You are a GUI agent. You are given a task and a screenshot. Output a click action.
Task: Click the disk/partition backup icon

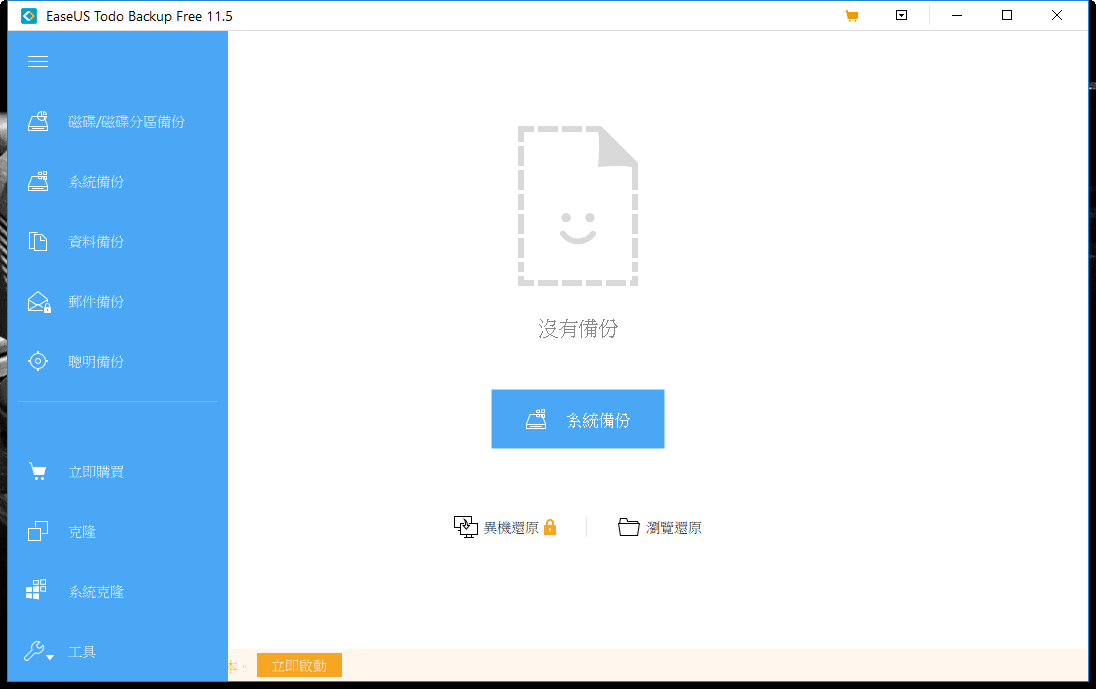coord(38,122)
